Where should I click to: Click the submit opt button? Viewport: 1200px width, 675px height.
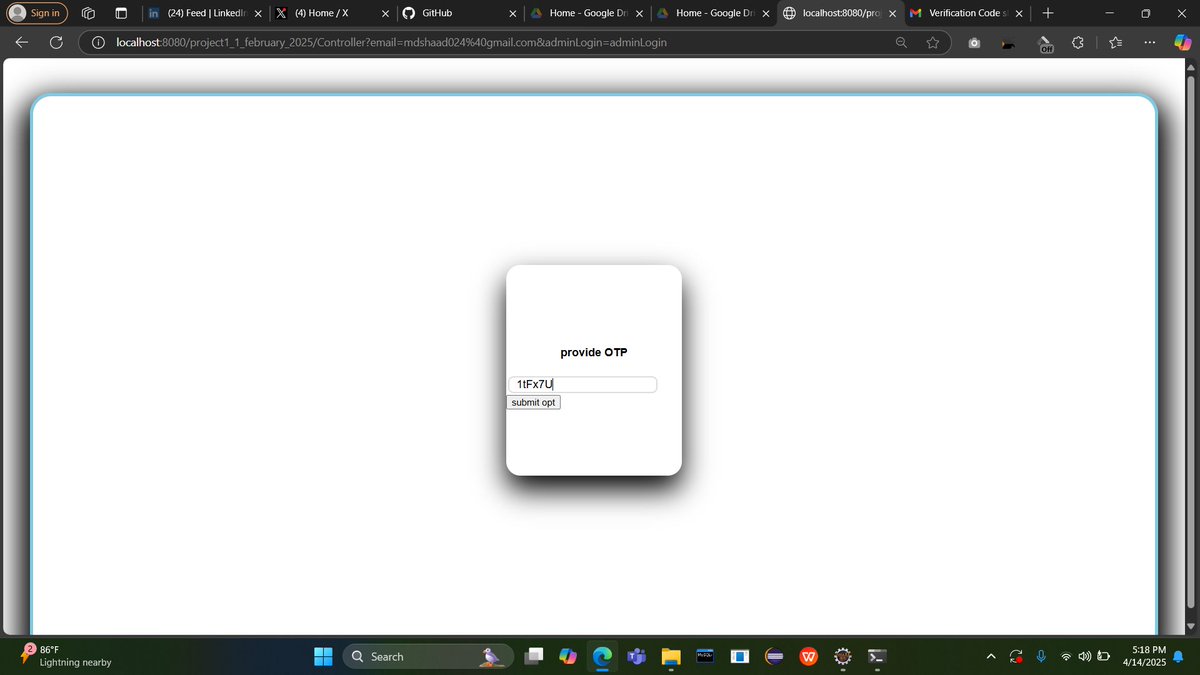(x=533, y=402)
